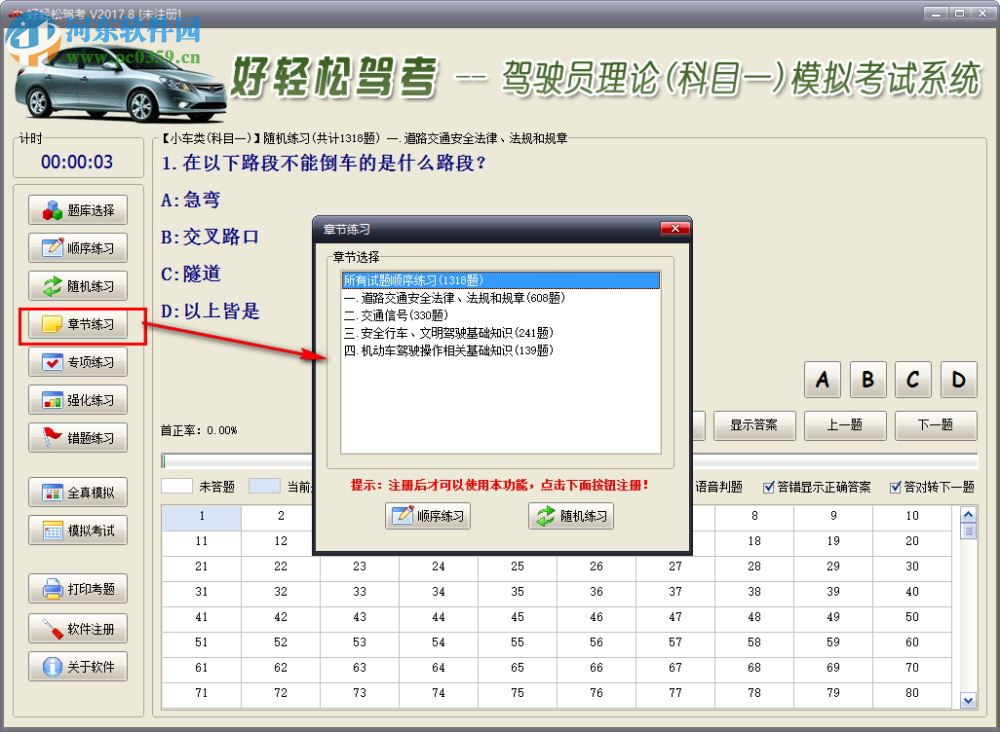The width and height of the screenshot is (1000, 732).
Task: Click the question grid scrollbar down arrow
Action: click(967, 701)
